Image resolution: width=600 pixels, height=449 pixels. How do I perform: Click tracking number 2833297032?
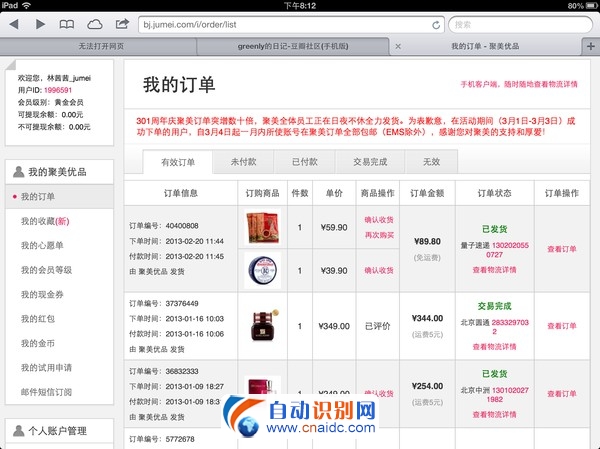[x=510, y=327]
